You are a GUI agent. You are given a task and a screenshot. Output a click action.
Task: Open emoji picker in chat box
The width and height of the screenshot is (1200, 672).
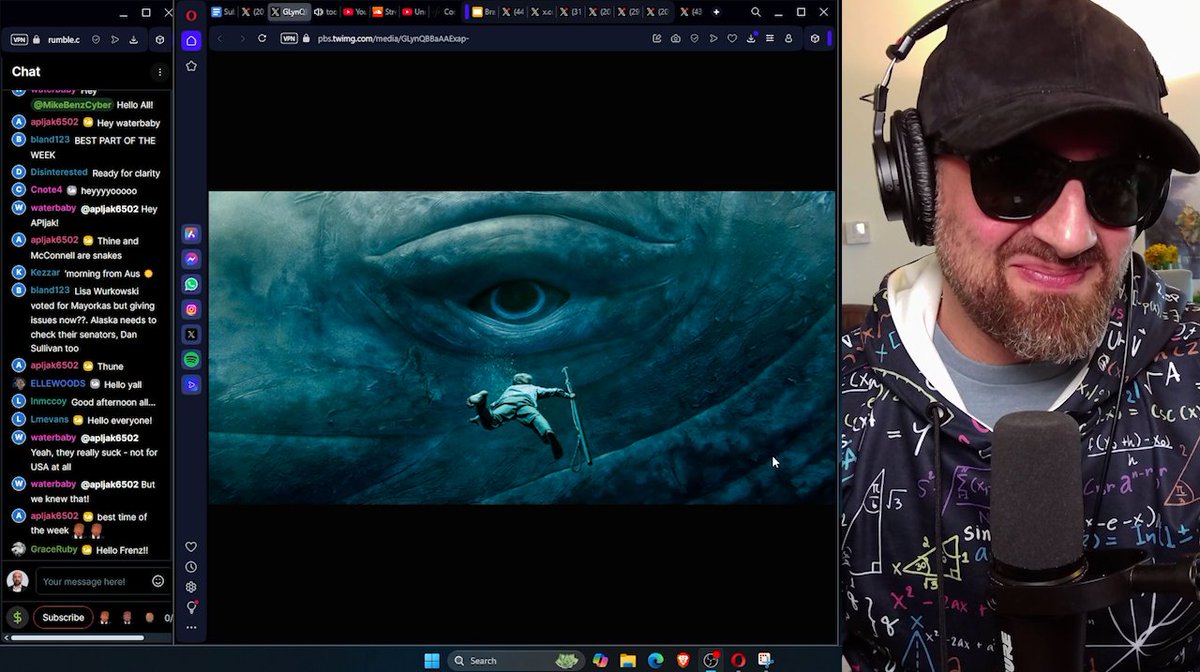point(158,581)
